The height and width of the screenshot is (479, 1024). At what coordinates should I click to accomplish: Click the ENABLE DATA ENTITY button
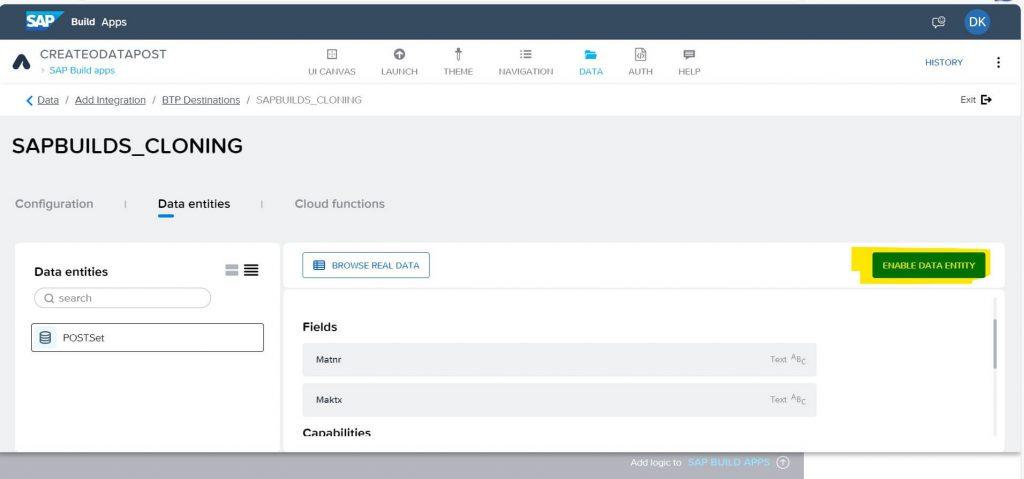click(x=928, y=265)
